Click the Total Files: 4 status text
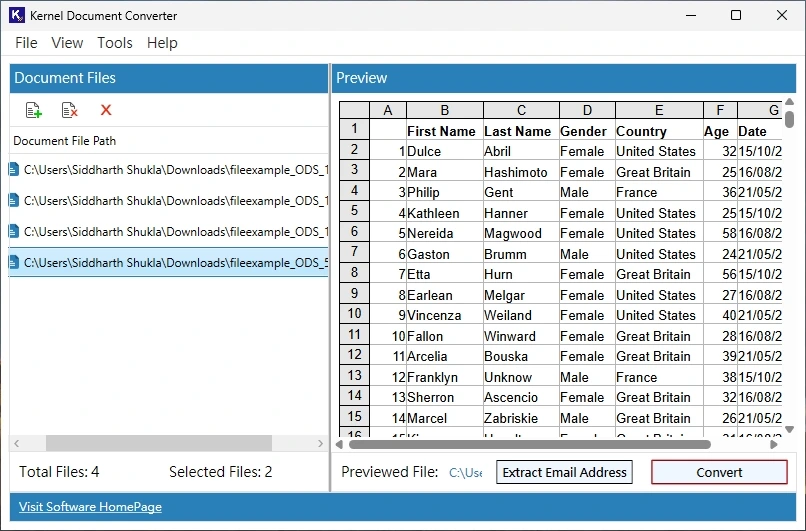Viewport: 806px width, 531px height. [x=59, y=472]
